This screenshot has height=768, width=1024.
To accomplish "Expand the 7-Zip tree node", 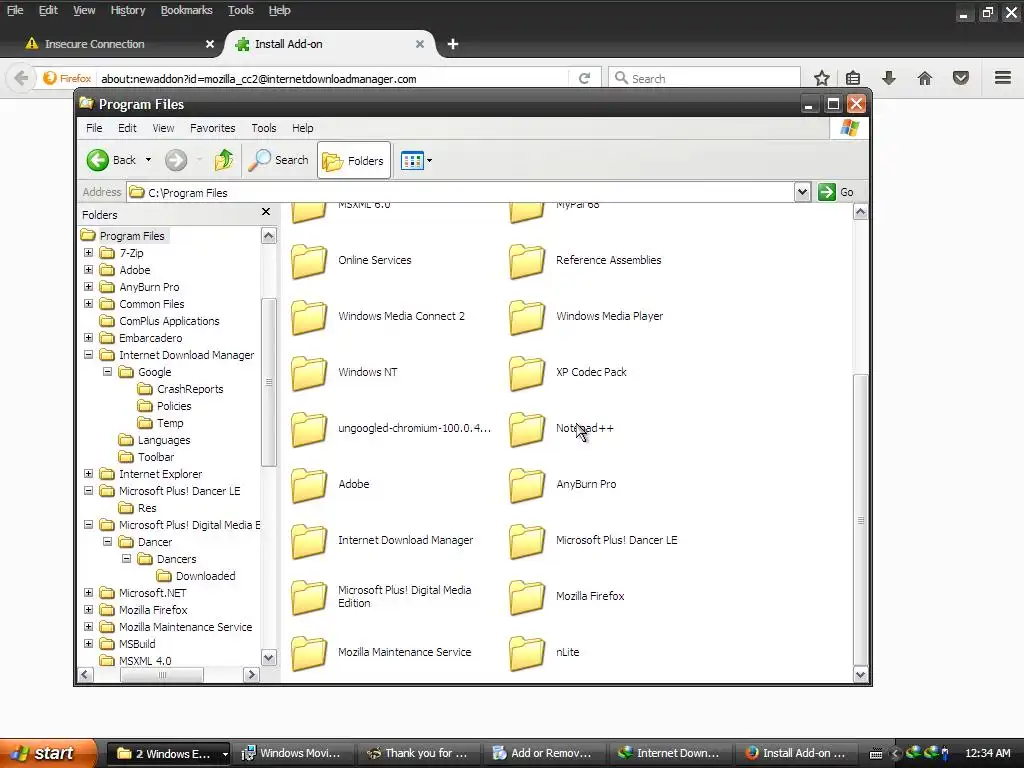I will [x=89, y=253].
